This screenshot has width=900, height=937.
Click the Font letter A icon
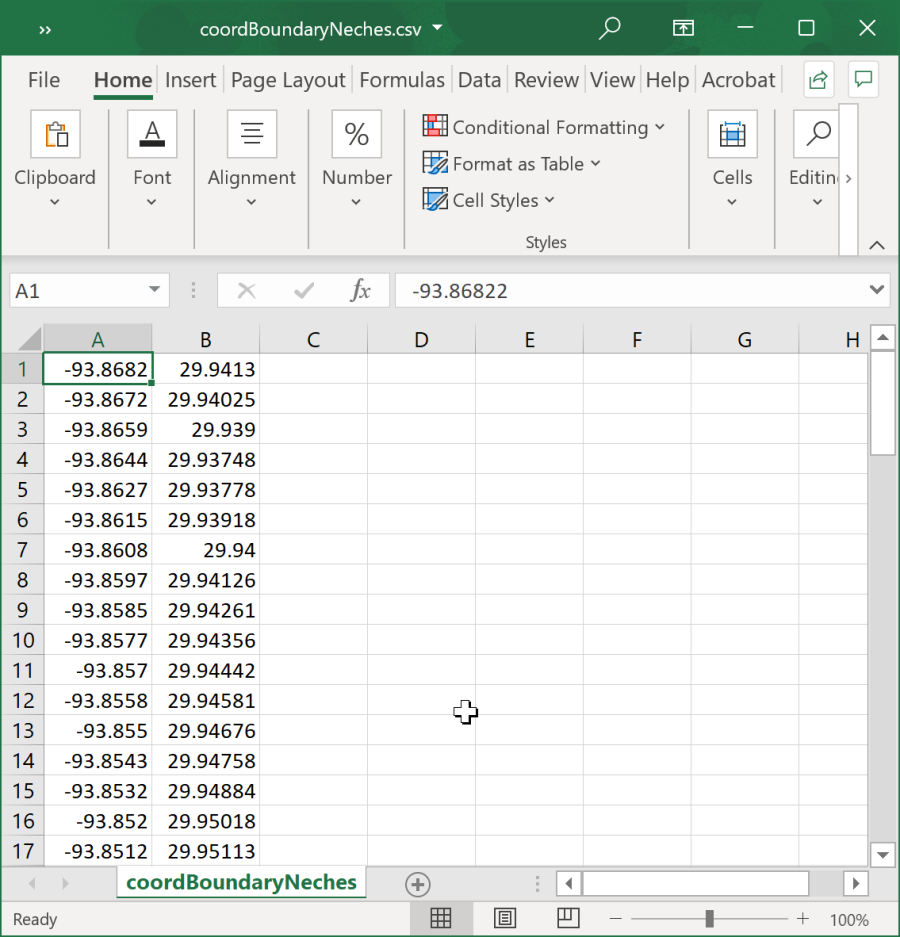tap(152, 134)
